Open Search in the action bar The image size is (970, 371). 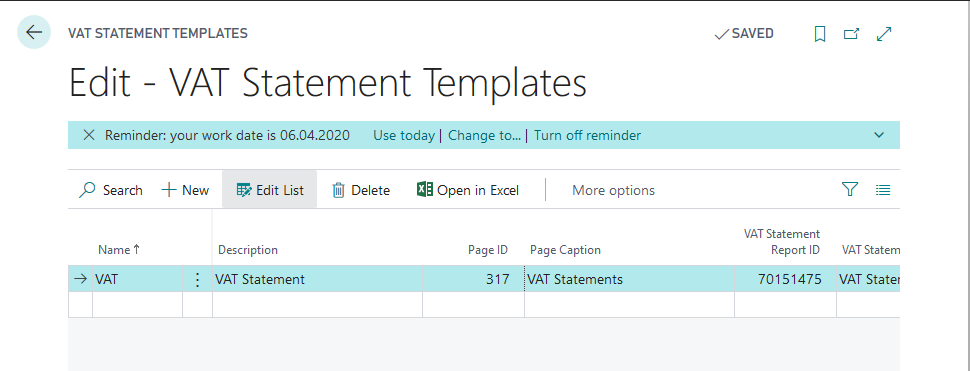click(x=111, y=190)
